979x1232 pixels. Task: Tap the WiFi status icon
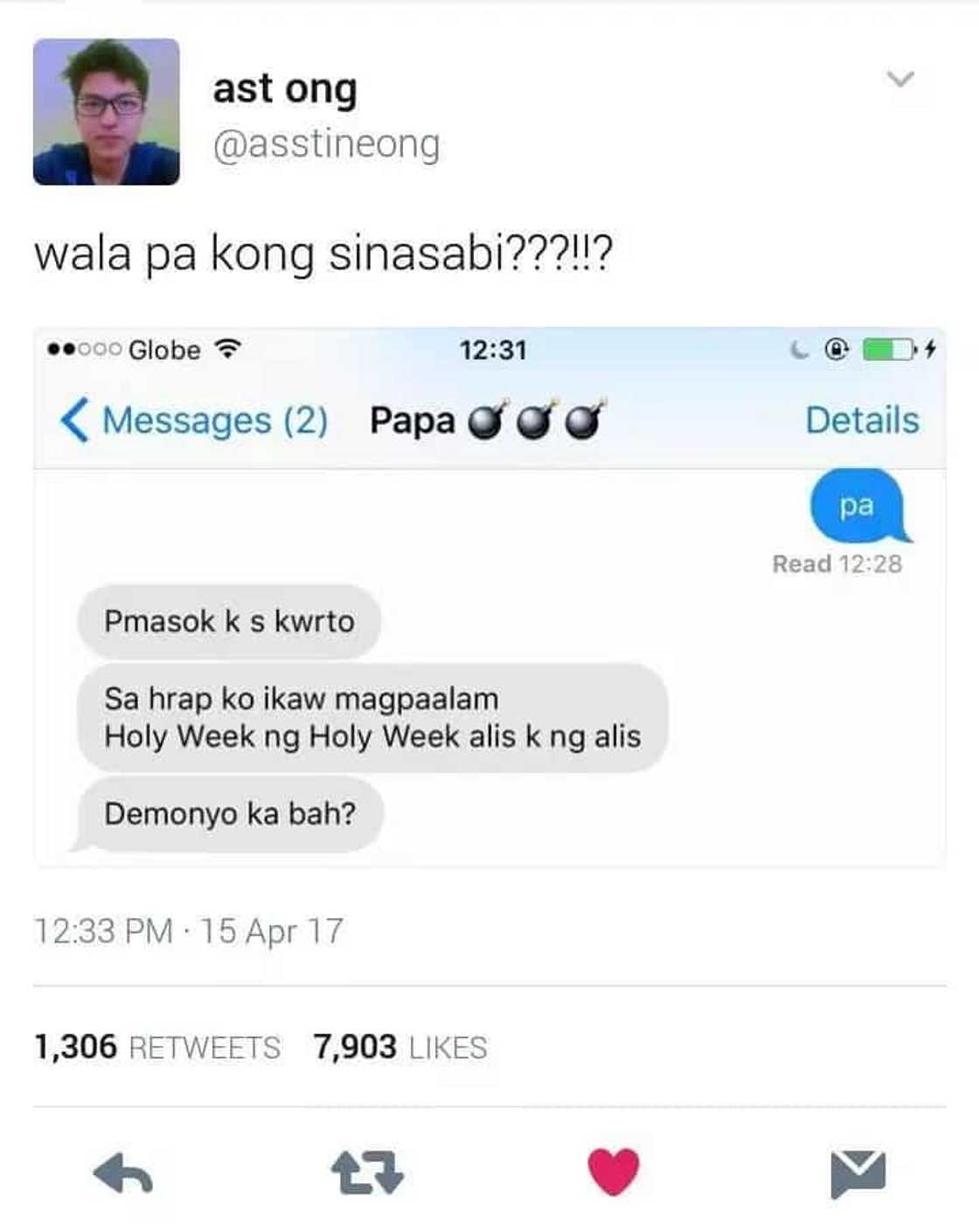227,350
